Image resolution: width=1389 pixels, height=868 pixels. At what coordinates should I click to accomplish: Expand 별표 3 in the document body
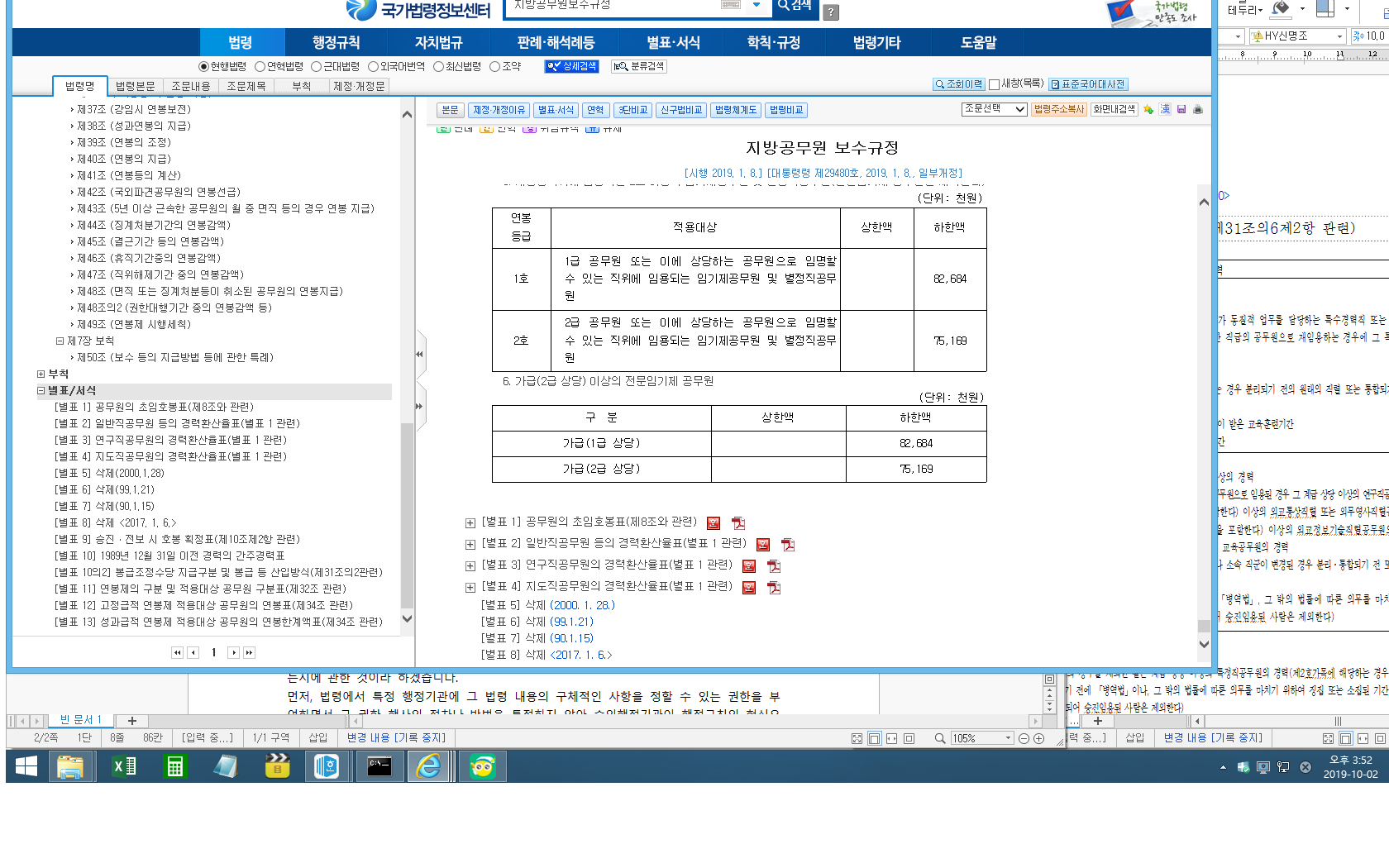pos(470,566)
